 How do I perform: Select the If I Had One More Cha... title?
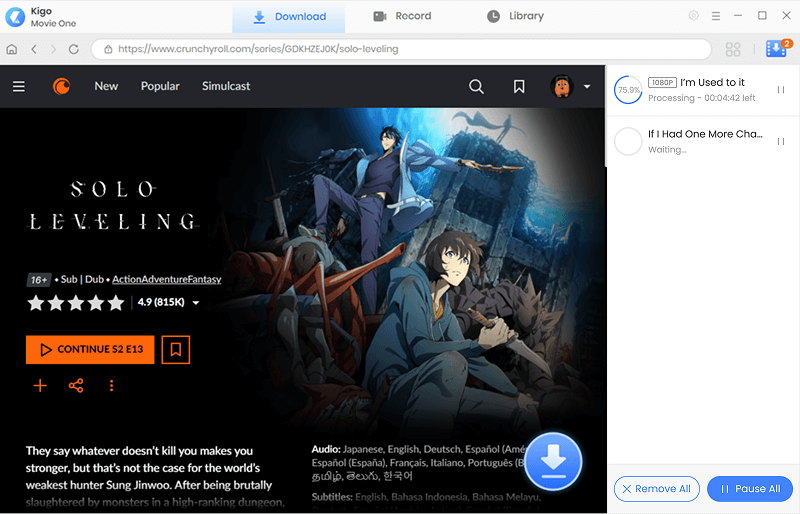(x=706, y=134)
